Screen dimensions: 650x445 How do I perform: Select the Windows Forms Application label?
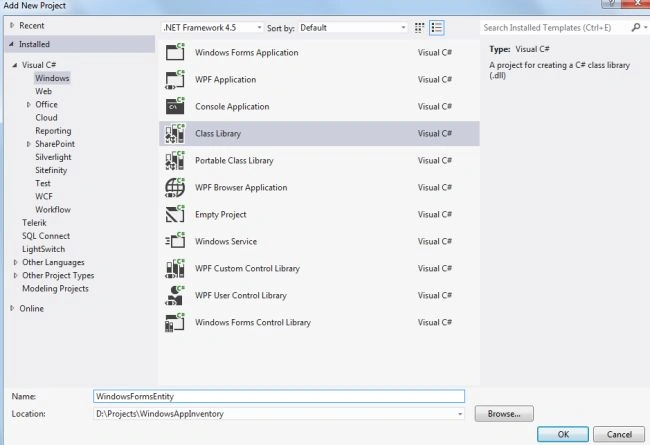tap(247, 53)
